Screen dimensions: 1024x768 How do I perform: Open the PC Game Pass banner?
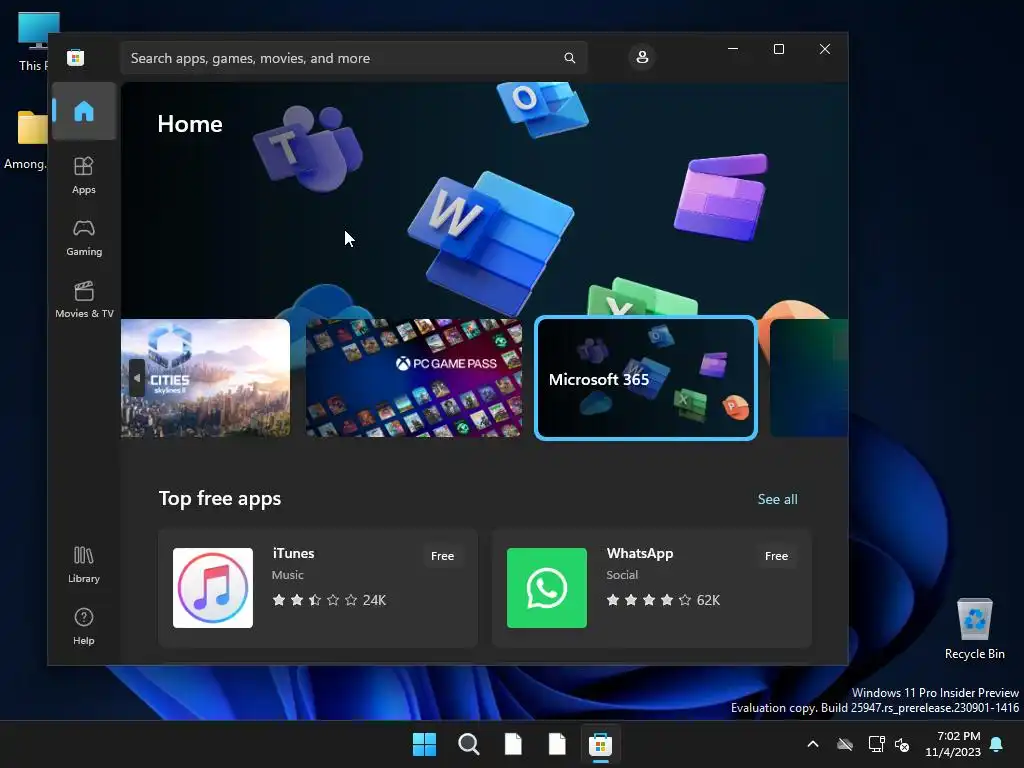pos(414,377)
